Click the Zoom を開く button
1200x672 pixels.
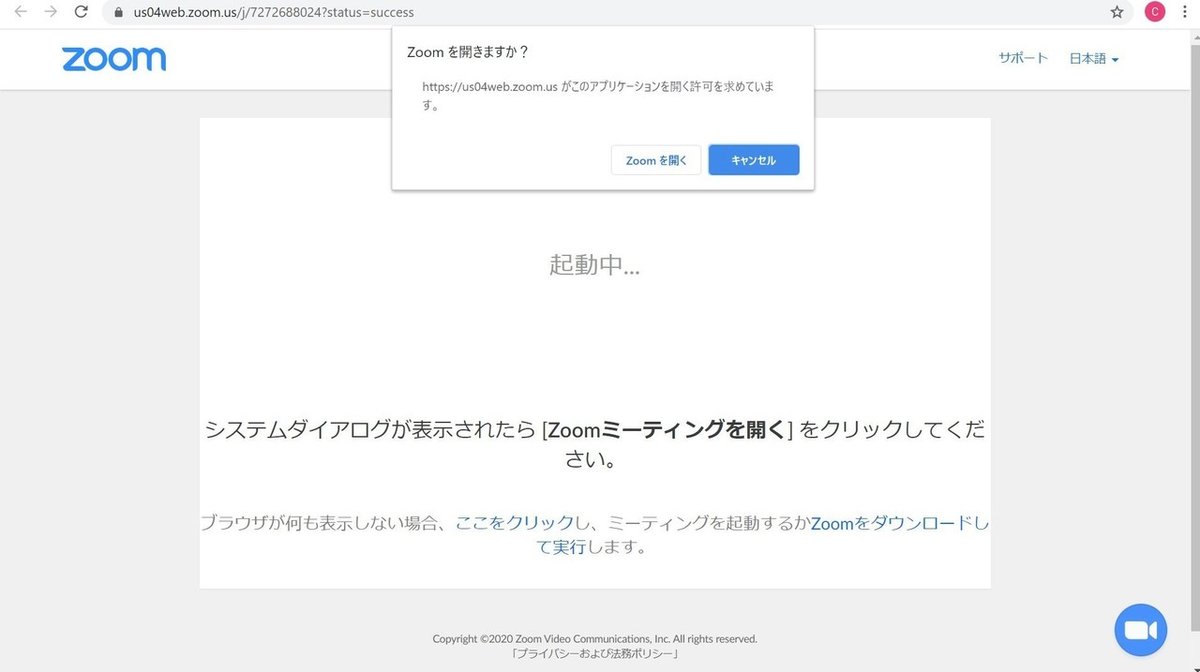[x=656, y=159]
